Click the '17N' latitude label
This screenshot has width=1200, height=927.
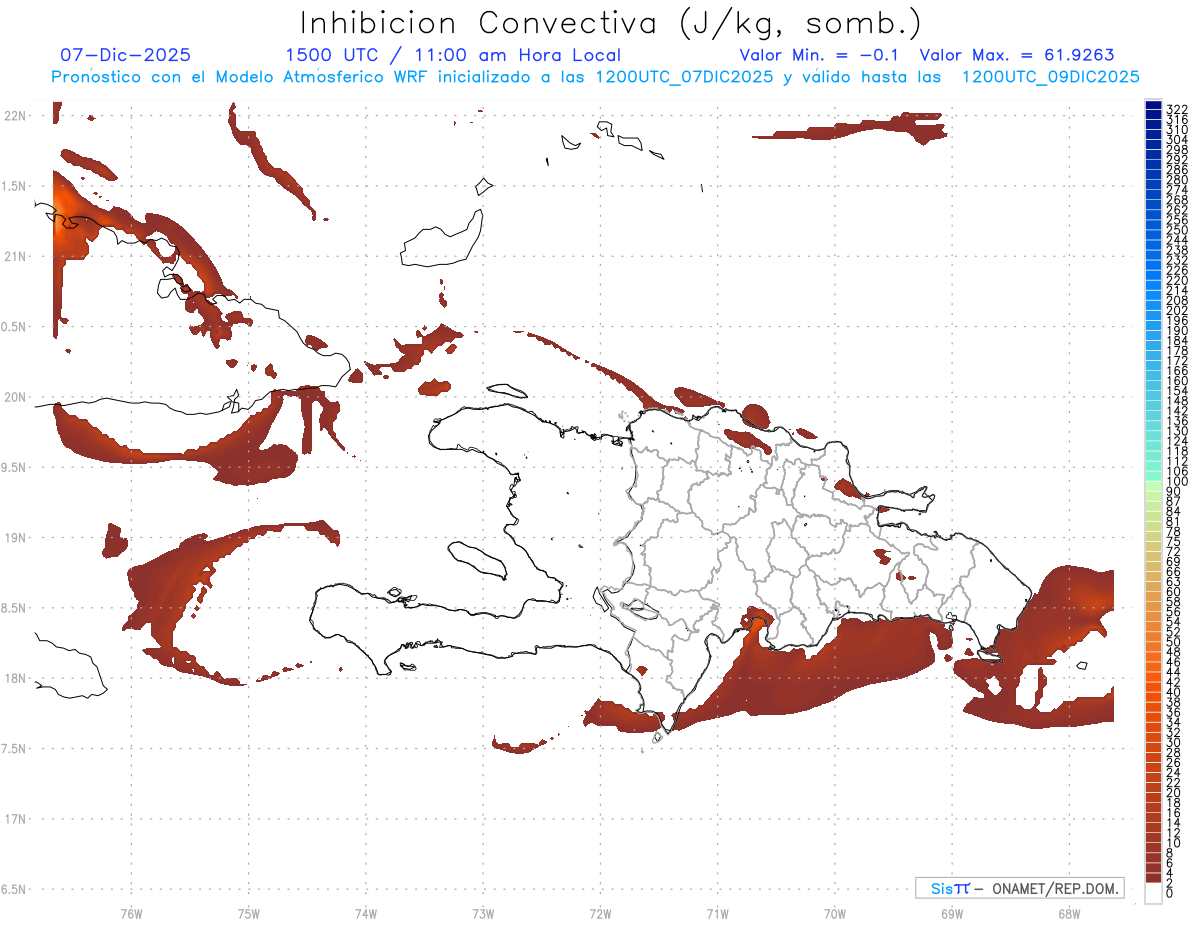pos(15,819)
